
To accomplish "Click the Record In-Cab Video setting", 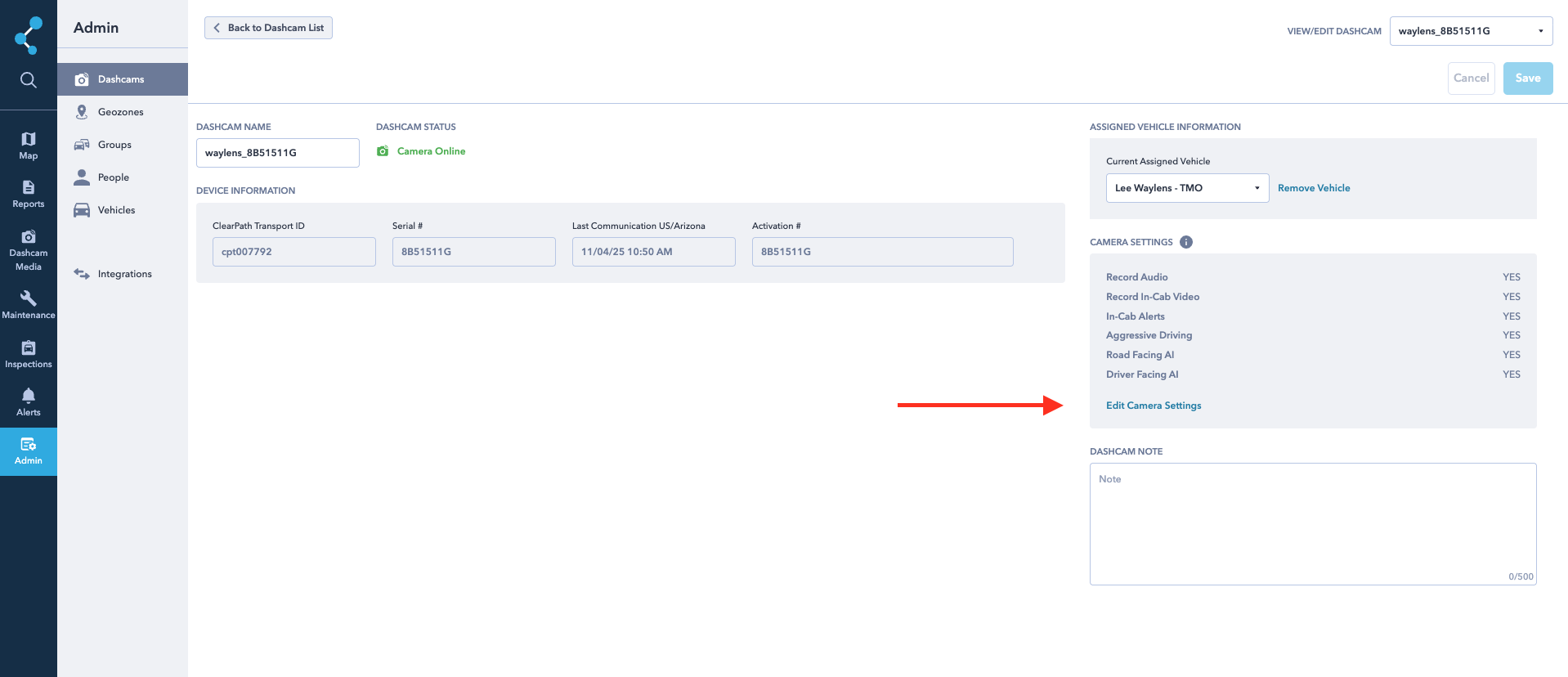I will pos(1313,297).
